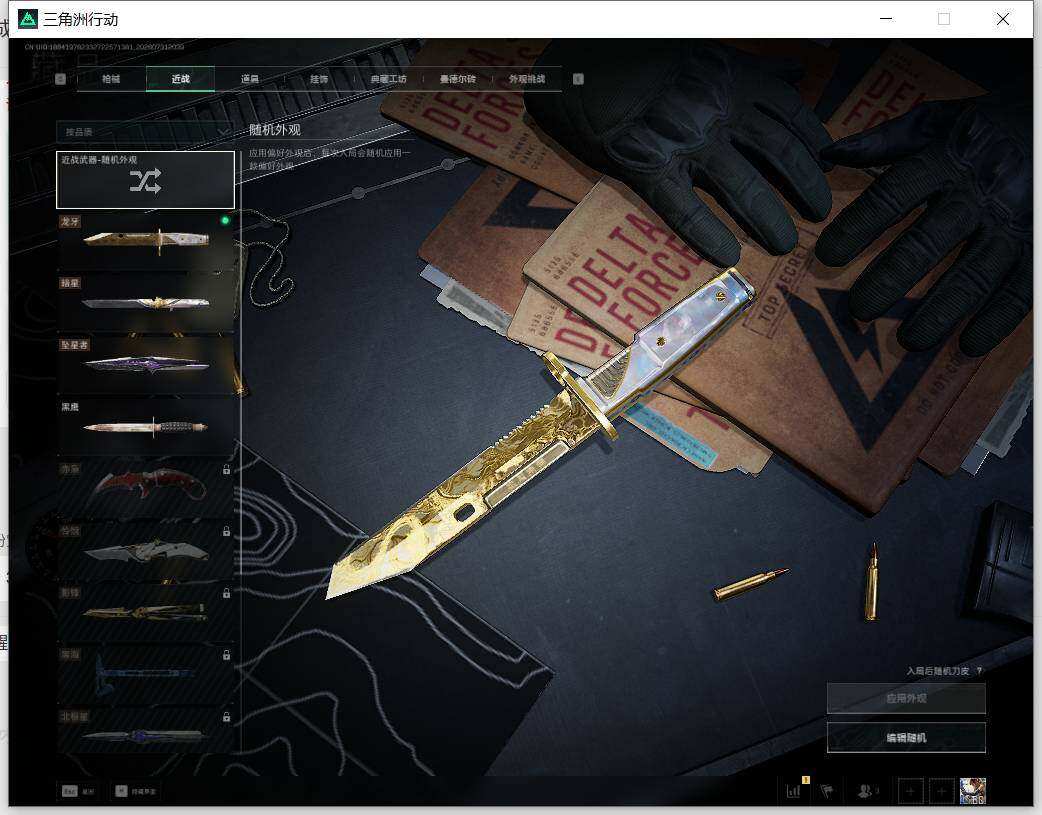Open the signal stats bar-chart icon
The width and height of the screenshot is (1042, 815).
pos(794,790)
